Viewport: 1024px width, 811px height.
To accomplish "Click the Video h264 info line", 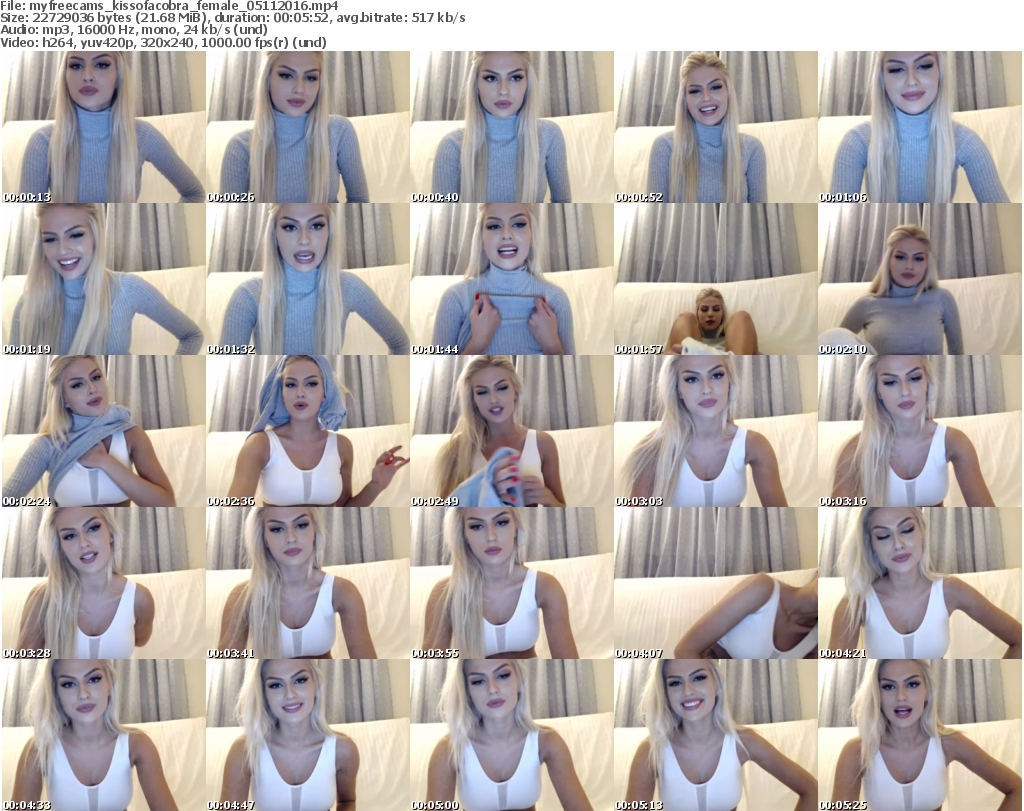I will [163, 42].
